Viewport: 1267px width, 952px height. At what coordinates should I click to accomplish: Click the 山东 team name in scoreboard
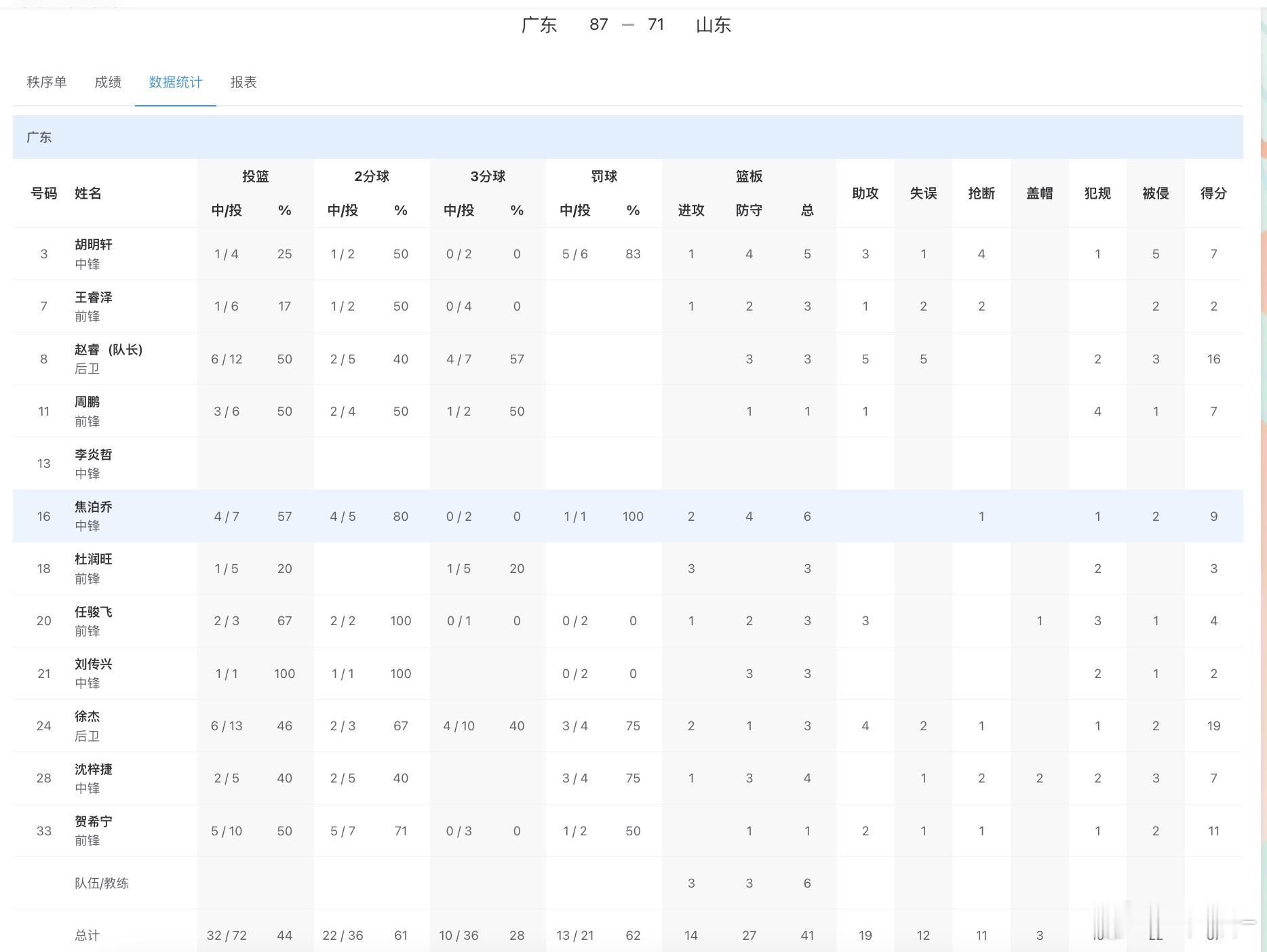[x=714, y=25]
